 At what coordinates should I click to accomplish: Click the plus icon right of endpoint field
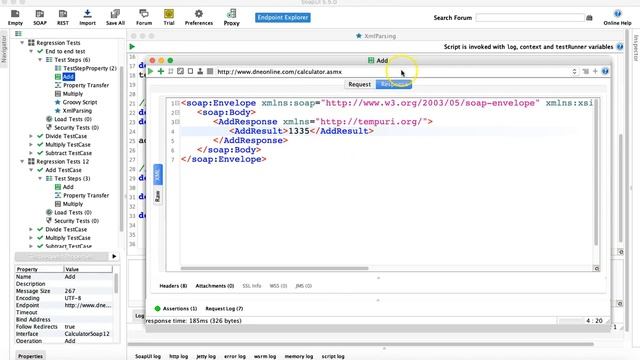pyautogui.click(x=595, y=71)
